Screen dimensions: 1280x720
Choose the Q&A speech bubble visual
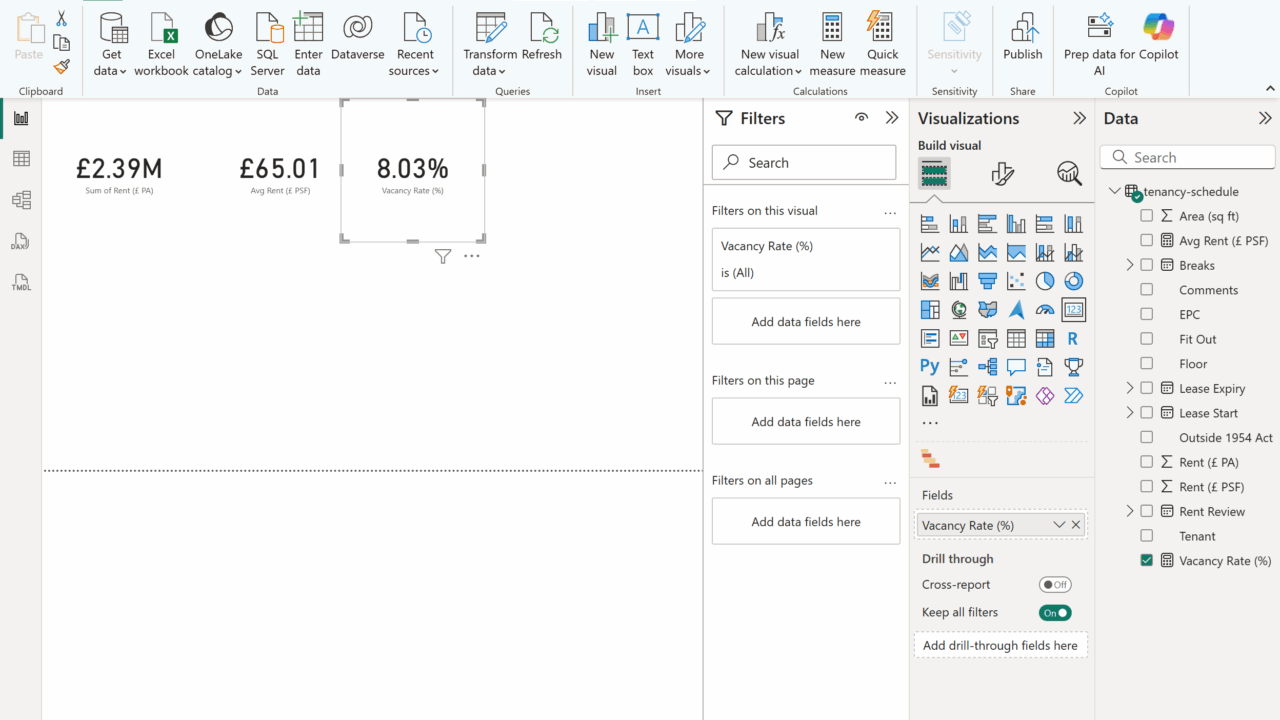(1016, 367)
